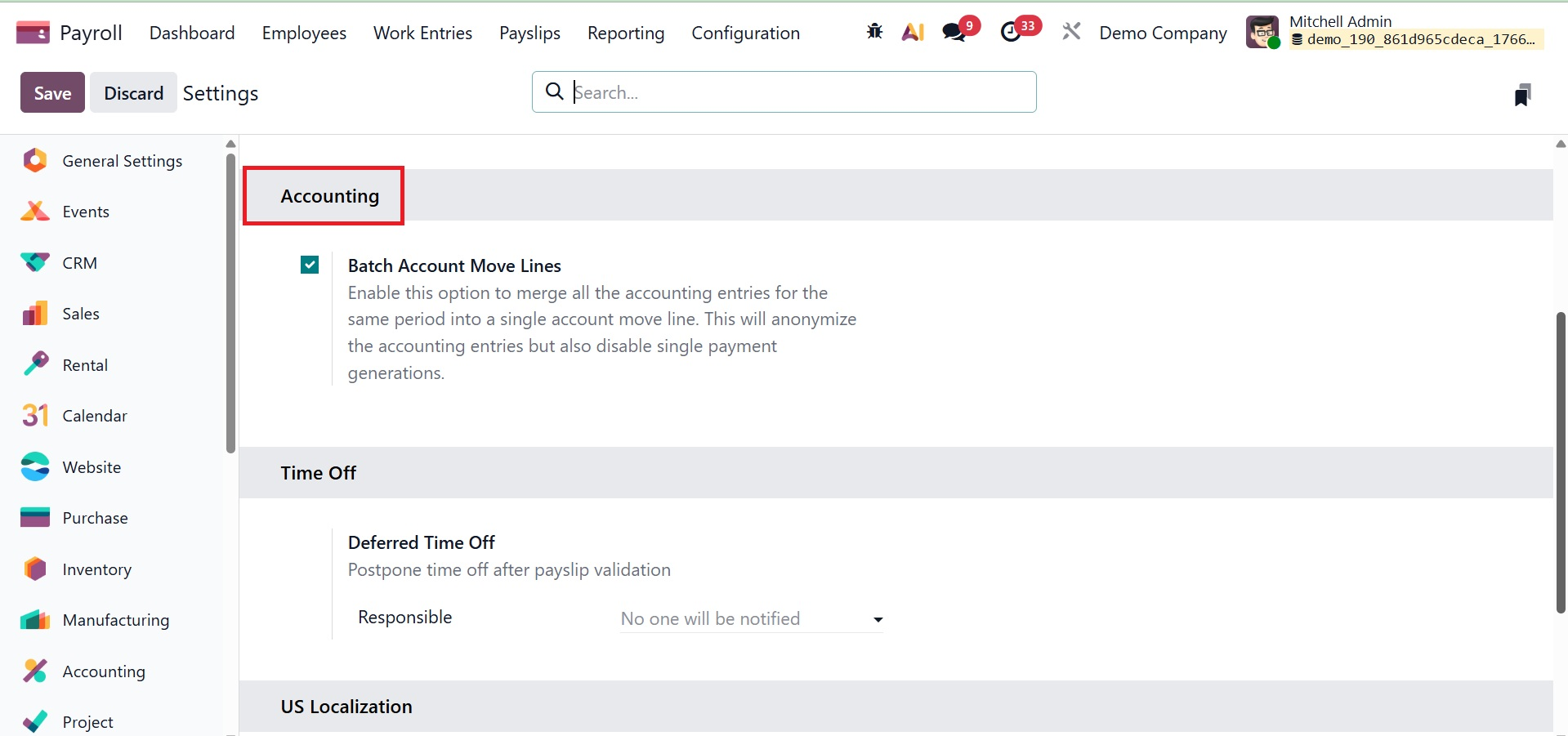Click the wrench tools icon

[1071, 32]
